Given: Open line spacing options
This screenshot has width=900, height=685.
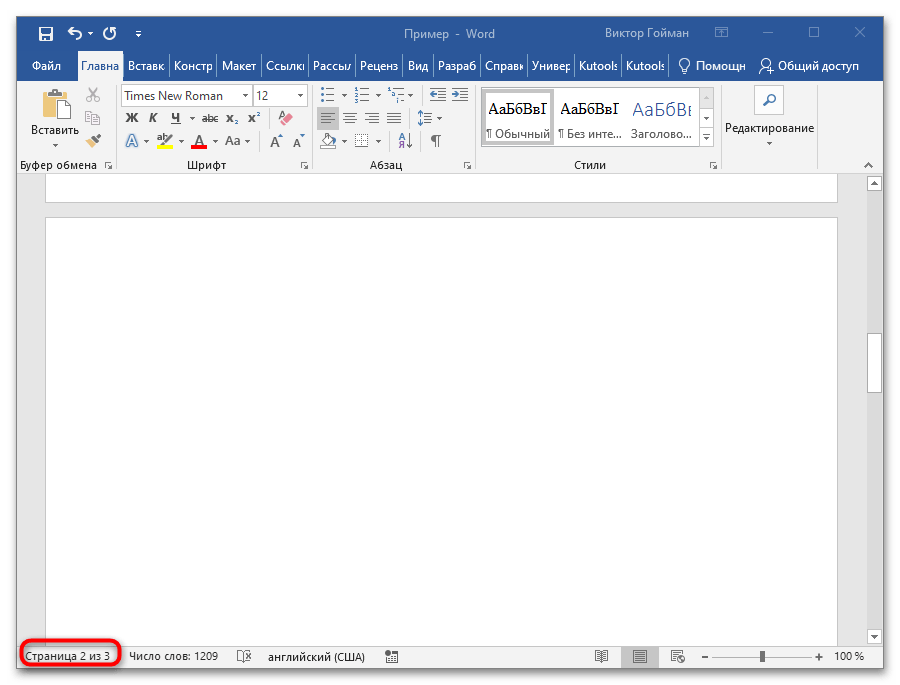Looking at the screenshot, I should pos(429,118).
